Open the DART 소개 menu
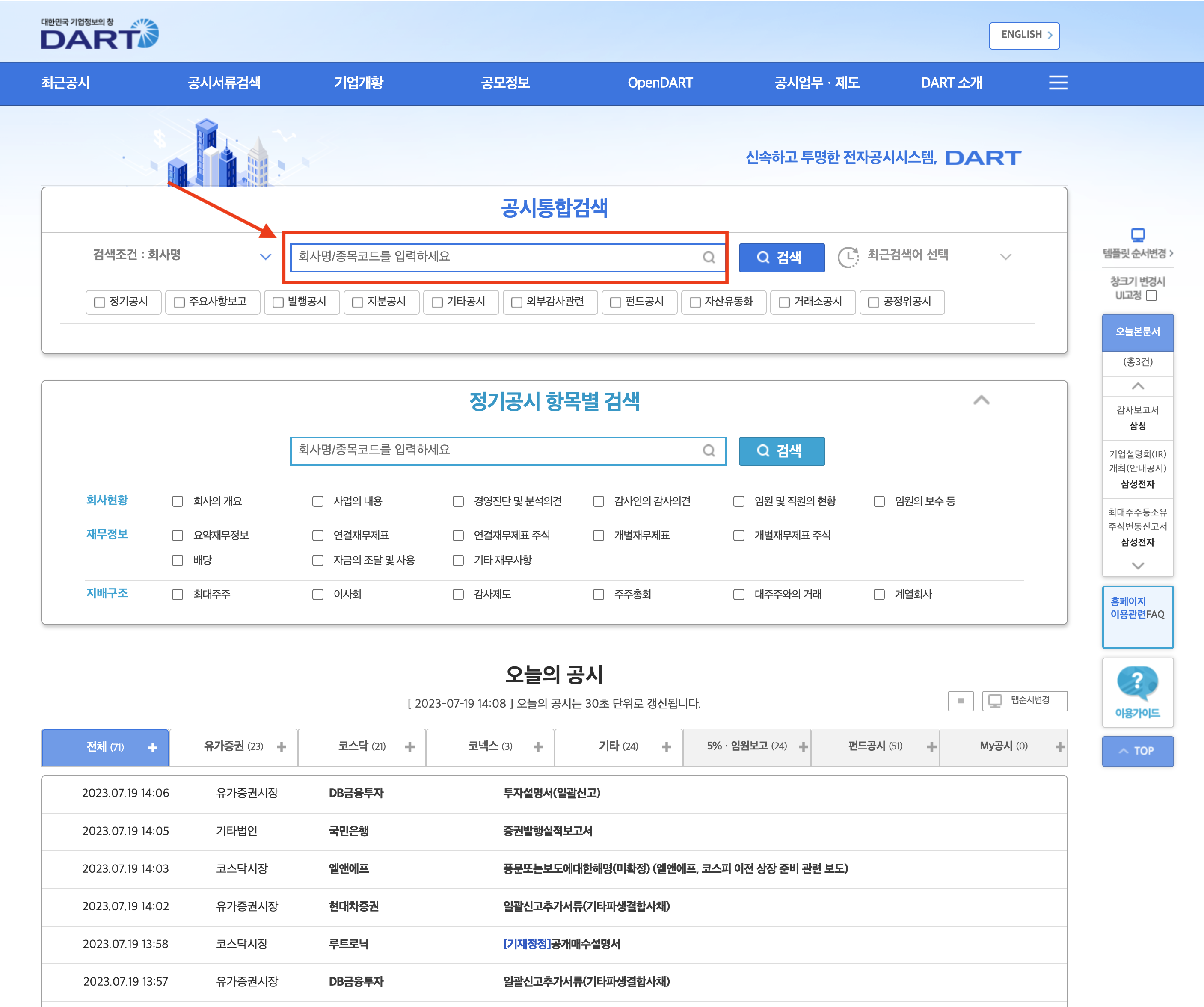Image resolution: width=1204 pixels, height=1007 pixels. point(951,83)
